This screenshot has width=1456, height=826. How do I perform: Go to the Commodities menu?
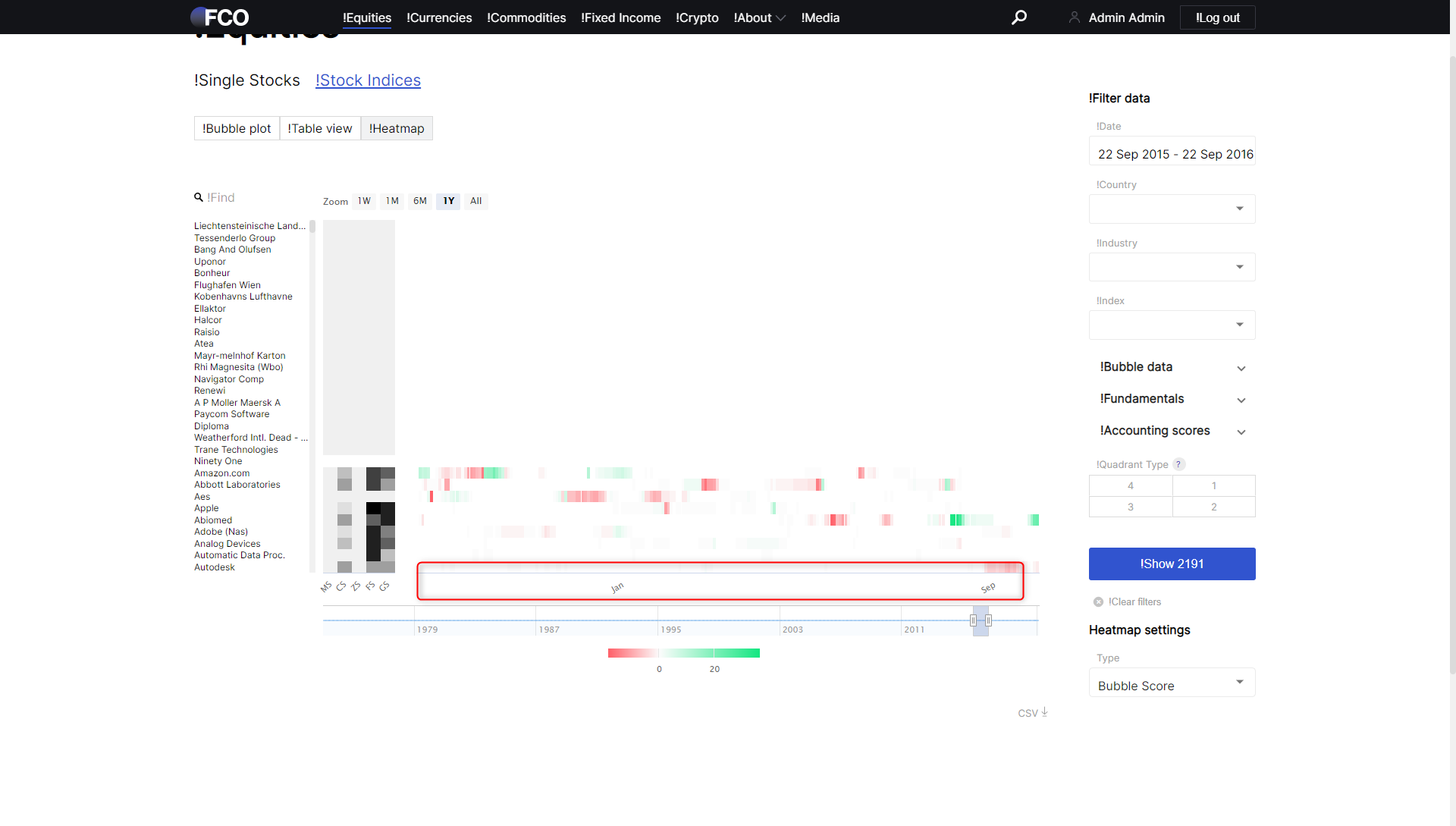click(526, 17)
